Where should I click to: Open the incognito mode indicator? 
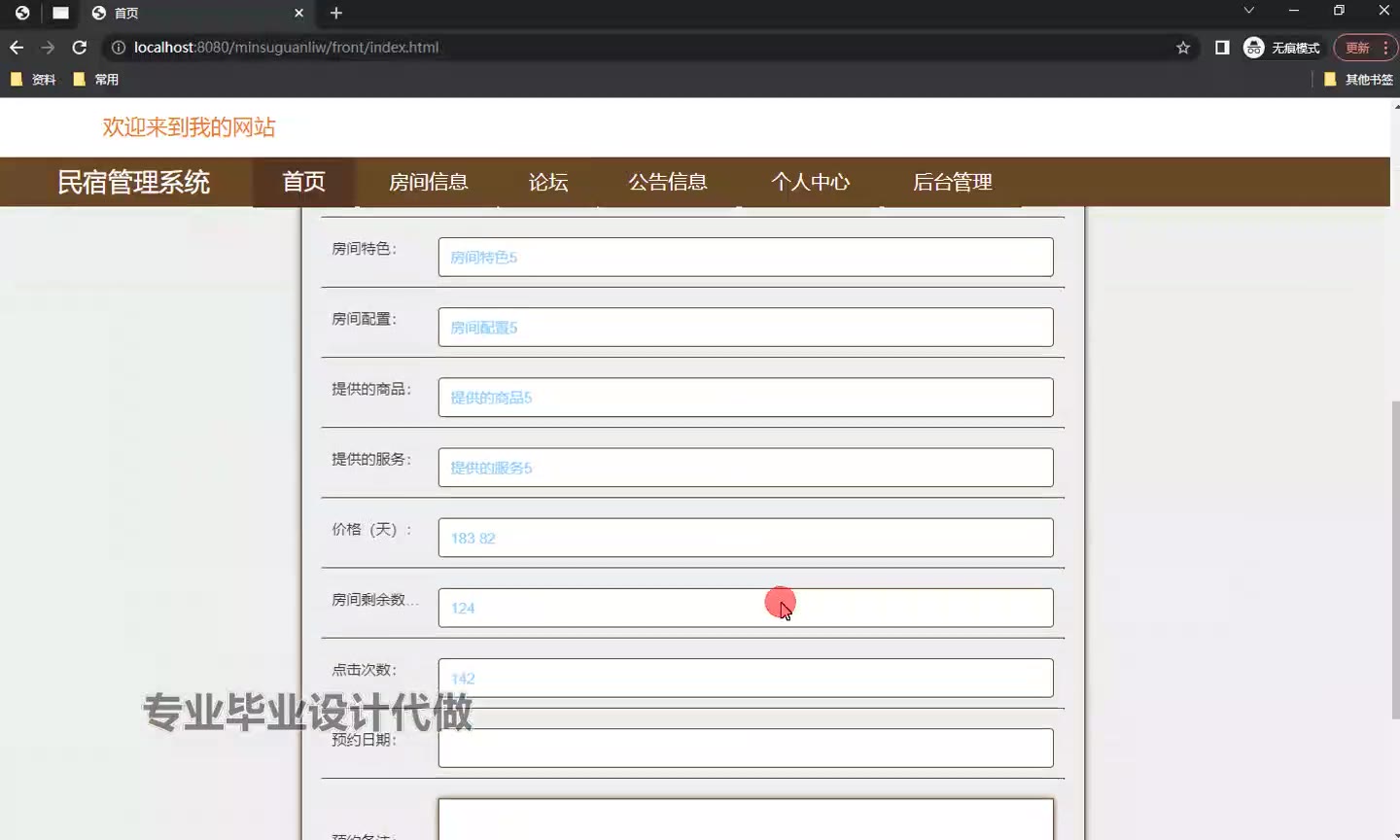tap(1282, 48)
